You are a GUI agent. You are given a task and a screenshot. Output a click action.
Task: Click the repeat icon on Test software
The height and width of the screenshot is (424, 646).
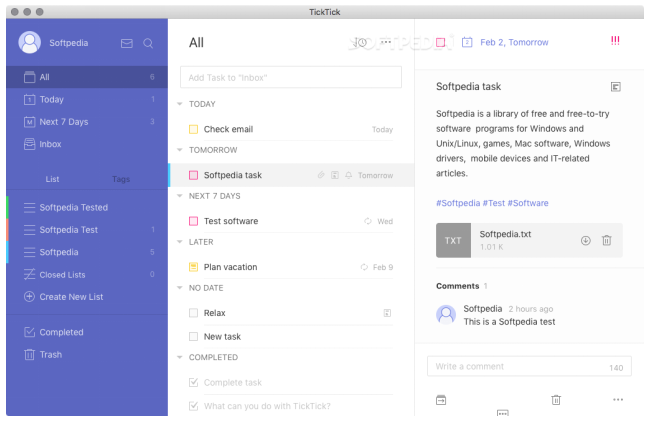(x=367, y=221)
